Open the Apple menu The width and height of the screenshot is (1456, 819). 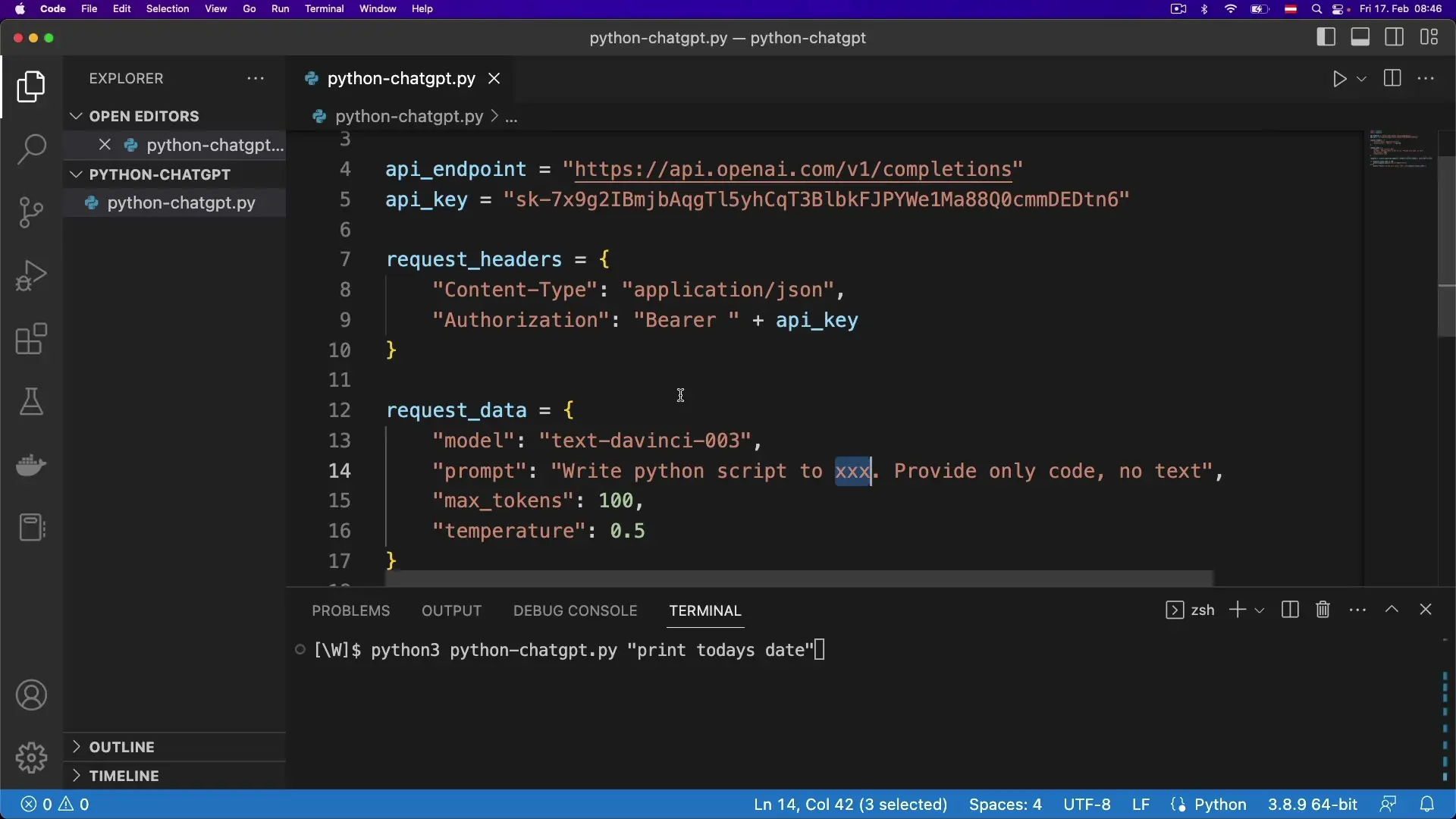(x=20, y=9)
